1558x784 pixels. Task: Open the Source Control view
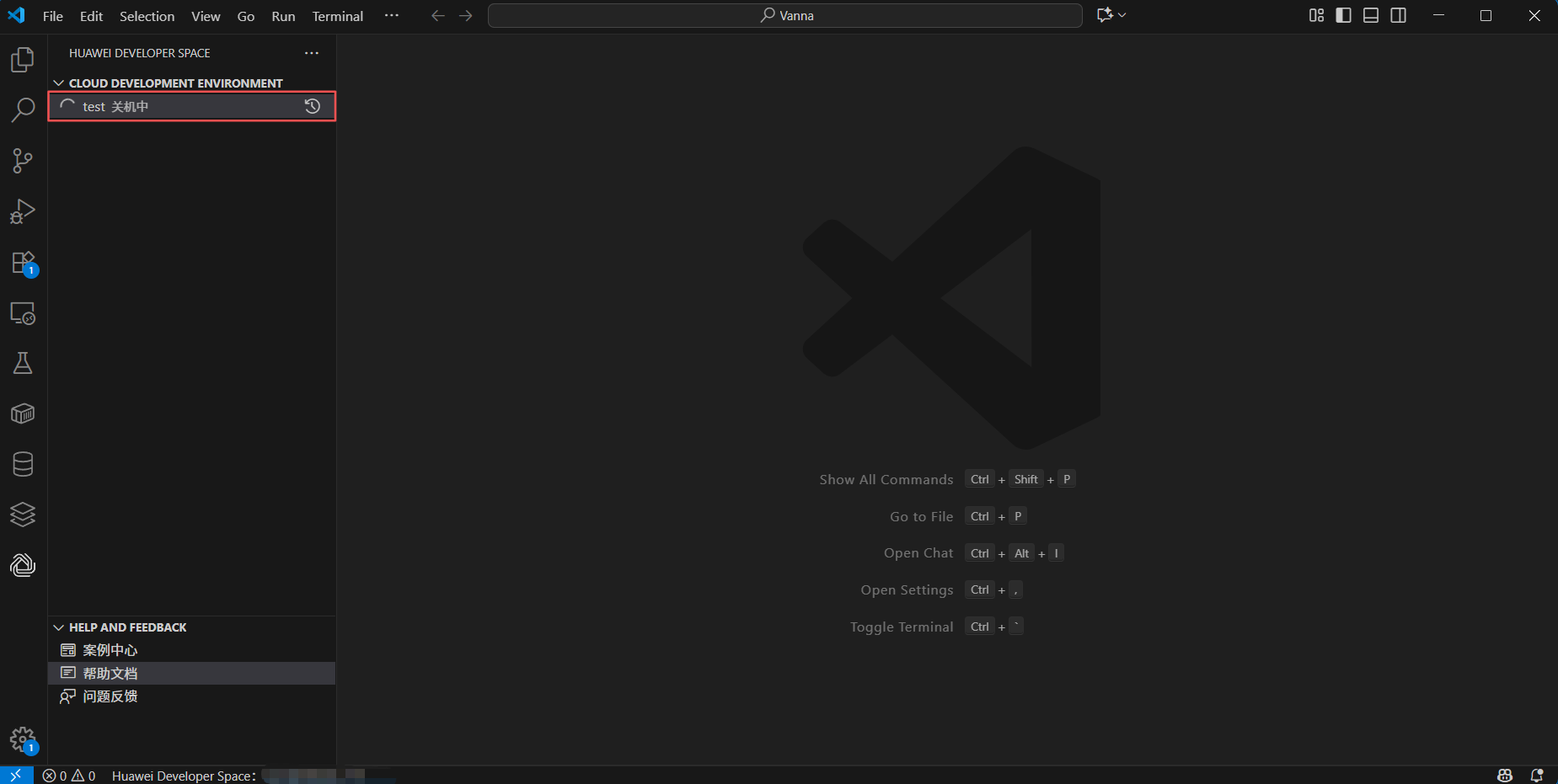23,161
